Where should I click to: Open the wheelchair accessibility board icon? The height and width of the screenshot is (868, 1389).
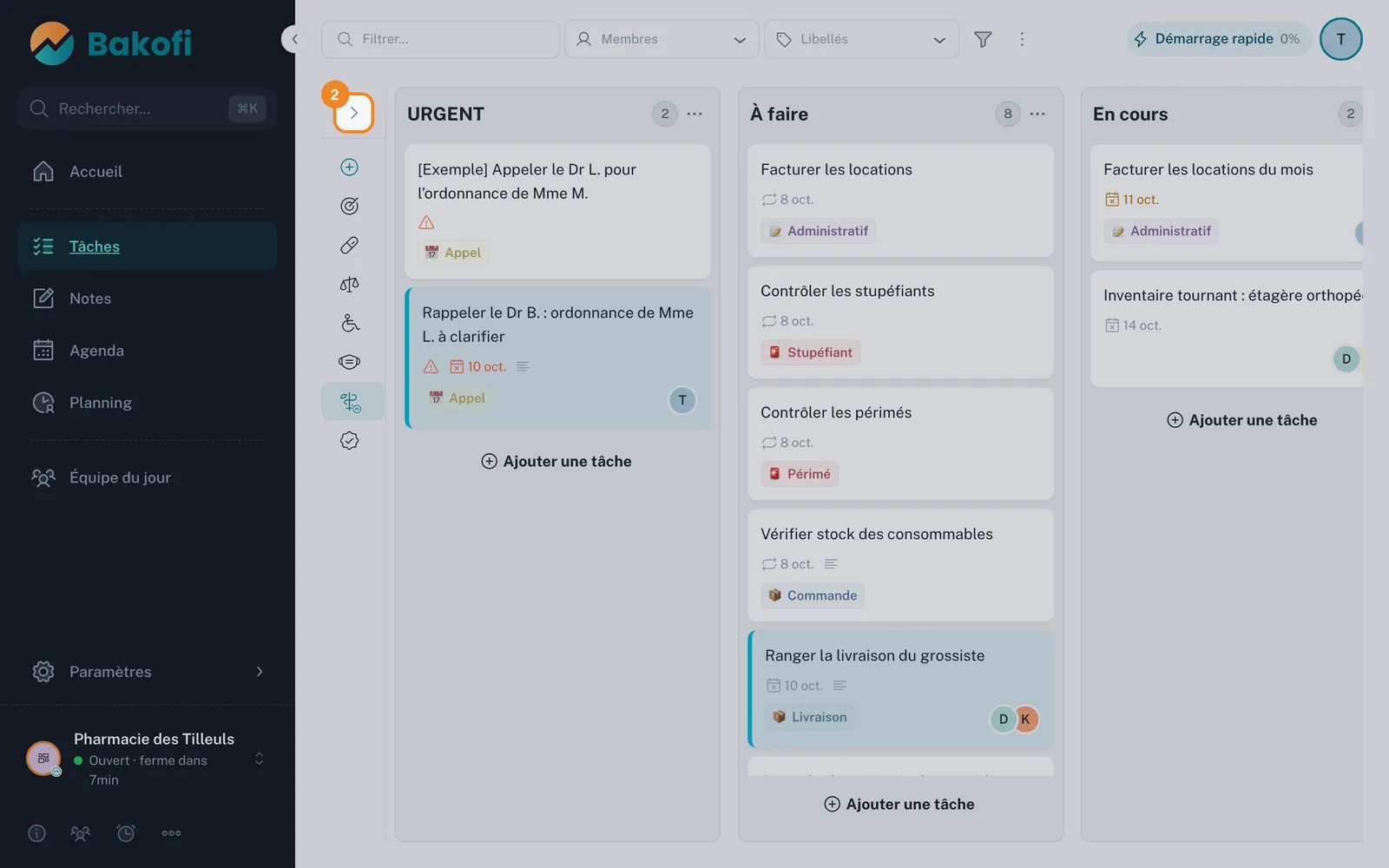pos(349,323)
